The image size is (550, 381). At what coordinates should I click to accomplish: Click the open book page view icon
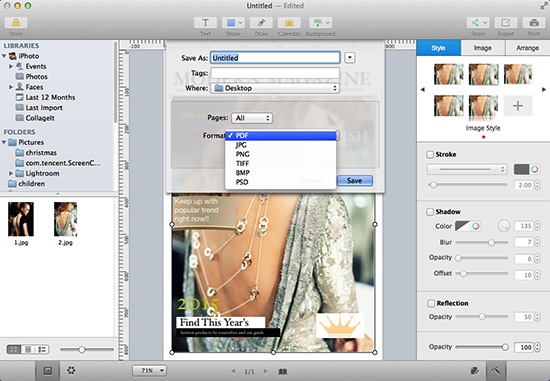click(x=283, y=371)
